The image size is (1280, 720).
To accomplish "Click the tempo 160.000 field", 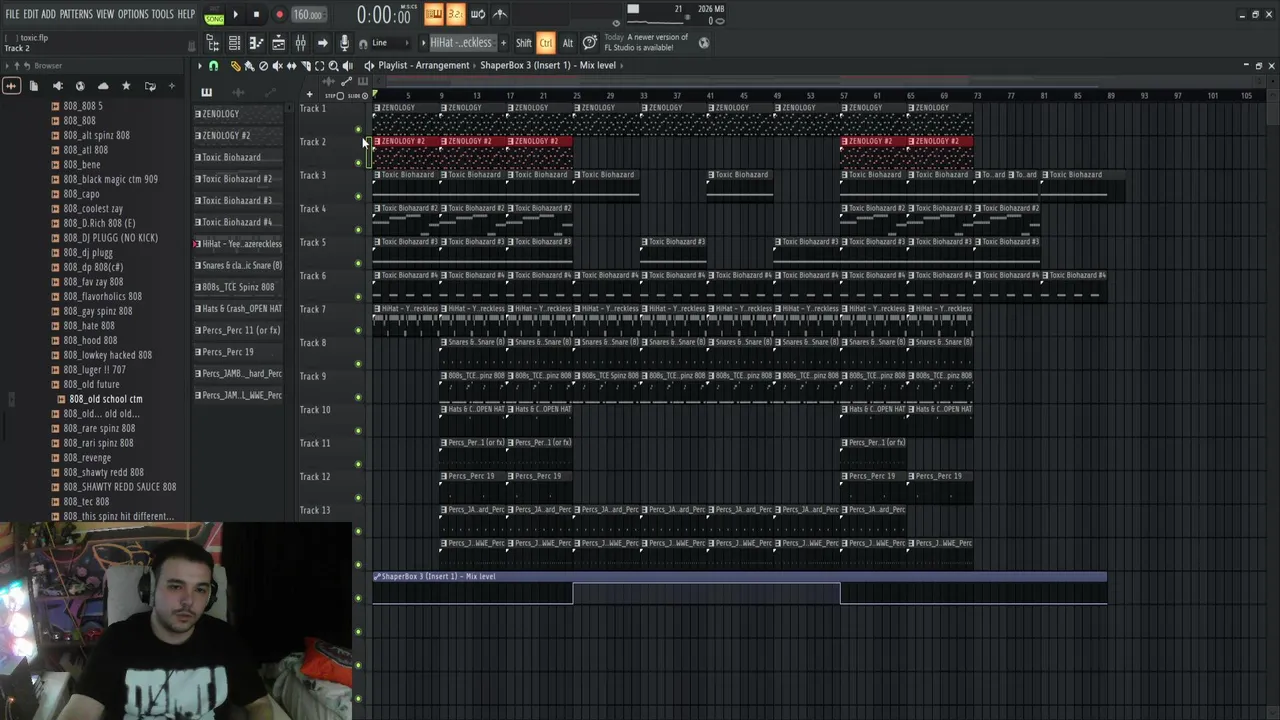I will [x=308, y=15].
